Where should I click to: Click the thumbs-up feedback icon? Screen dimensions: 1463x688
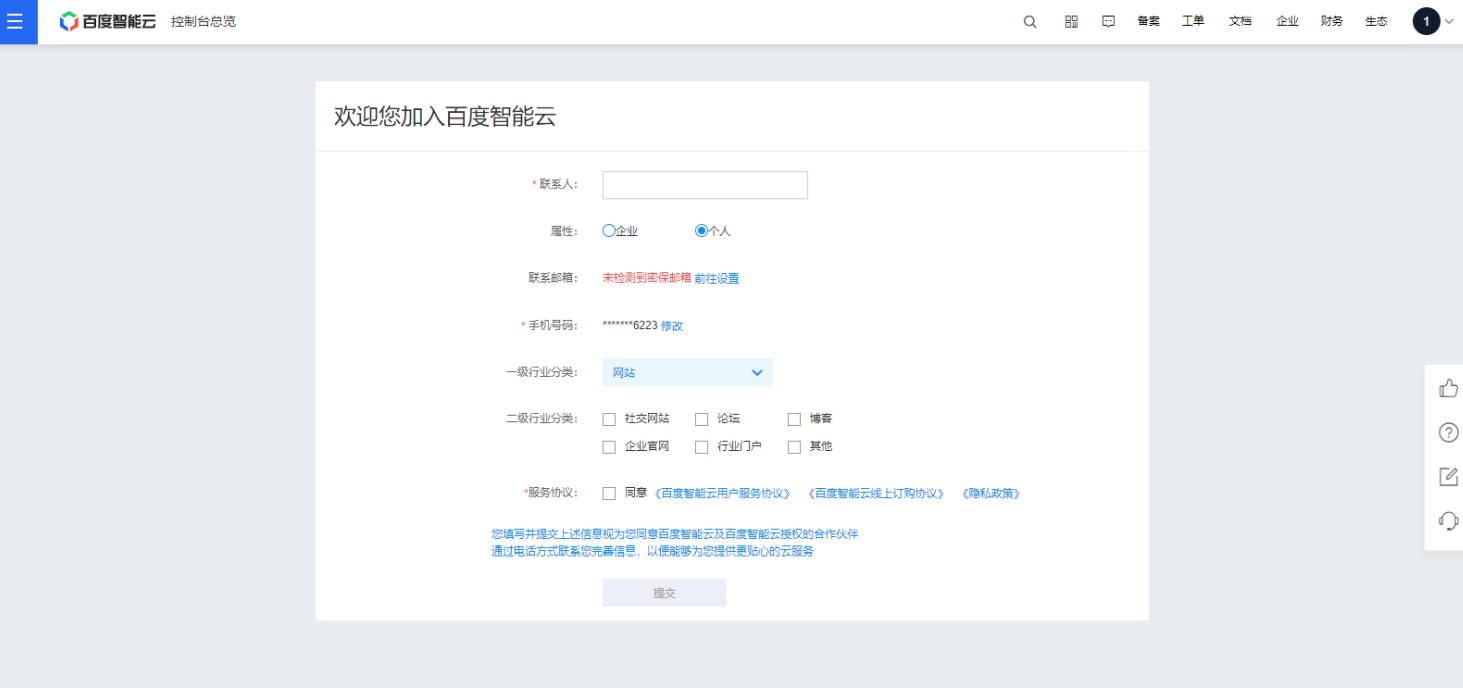pos(1448,388)
